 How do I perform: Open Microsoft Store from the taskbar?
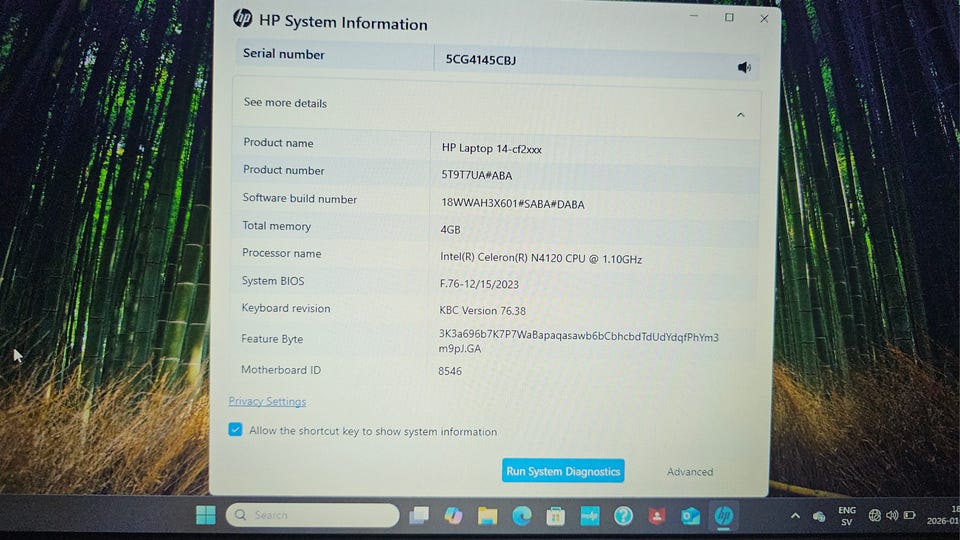pos(555,516)
